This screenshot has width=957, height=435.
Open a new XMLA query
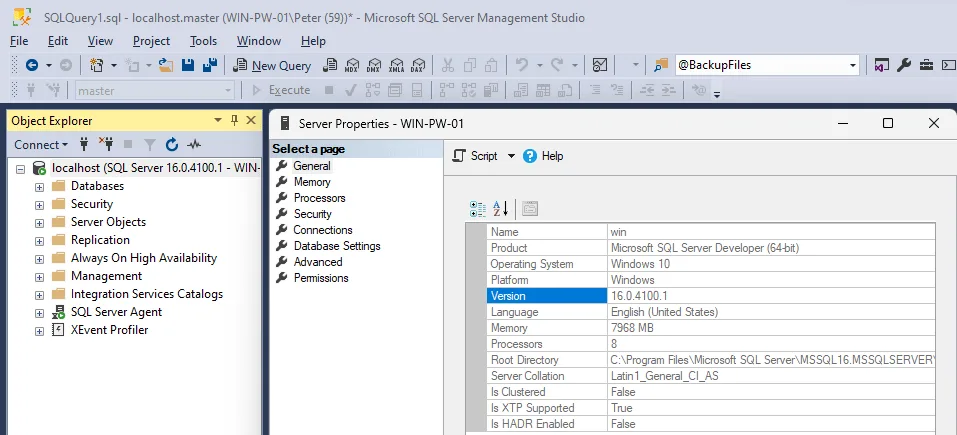(397, 65)
